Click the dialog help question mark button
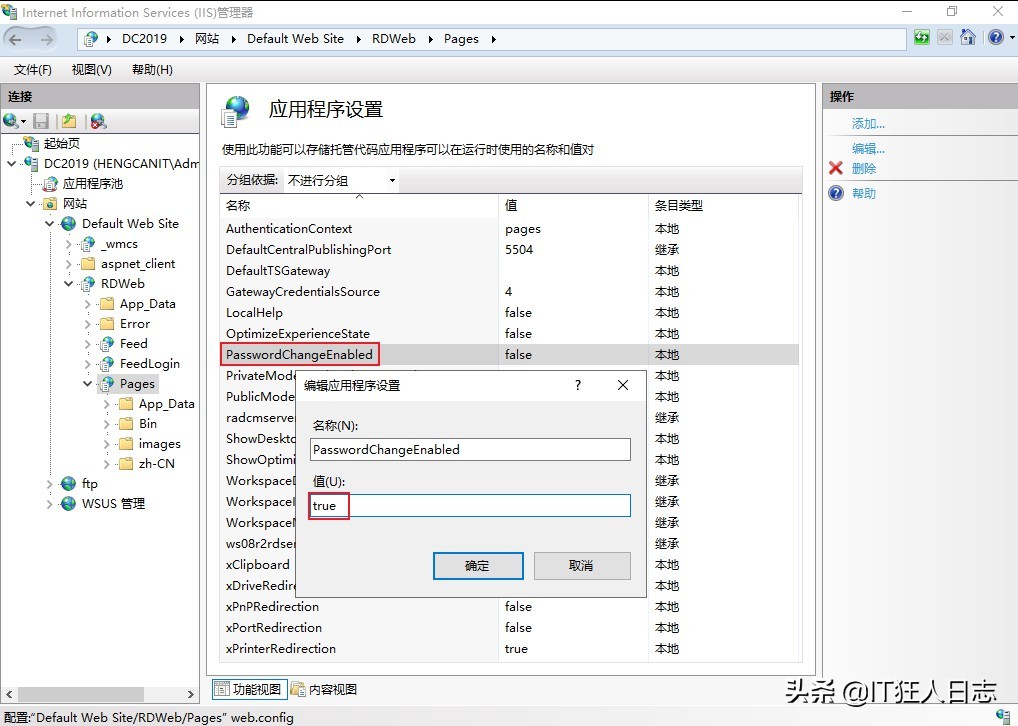 tap(578, 385)
